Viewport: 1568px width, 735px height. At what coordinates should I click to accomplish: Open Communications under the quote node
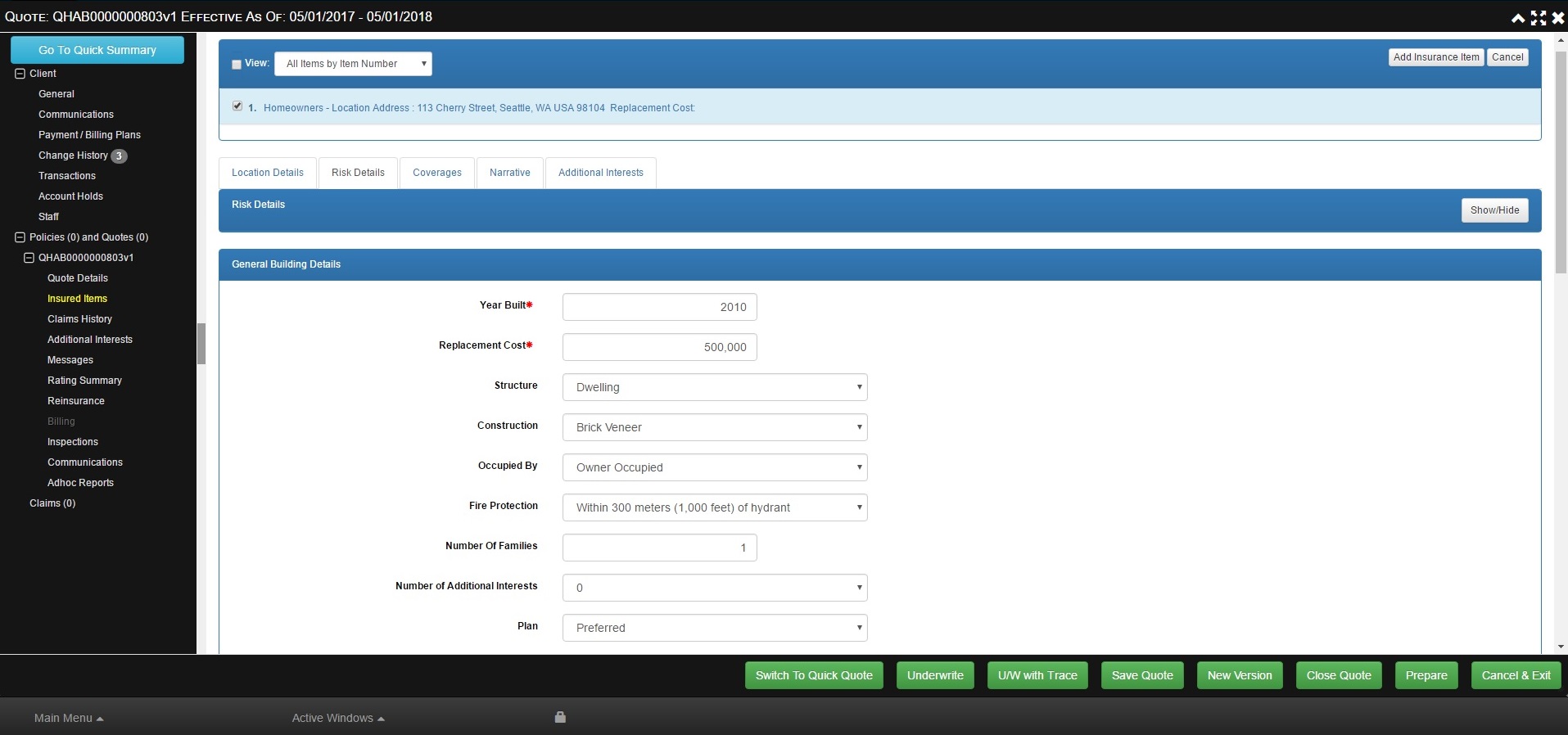[x=85, y=462]
